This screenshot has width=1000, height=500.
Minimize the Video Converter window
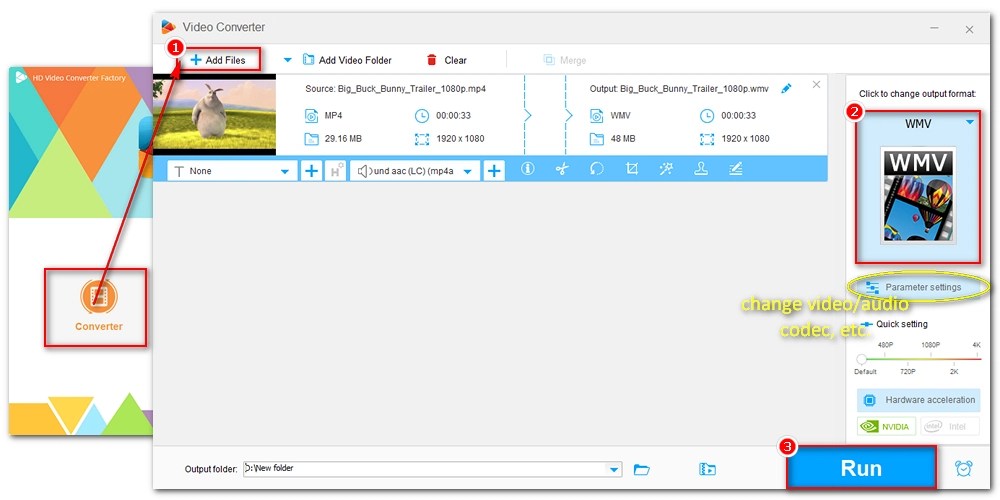(934, 29)
